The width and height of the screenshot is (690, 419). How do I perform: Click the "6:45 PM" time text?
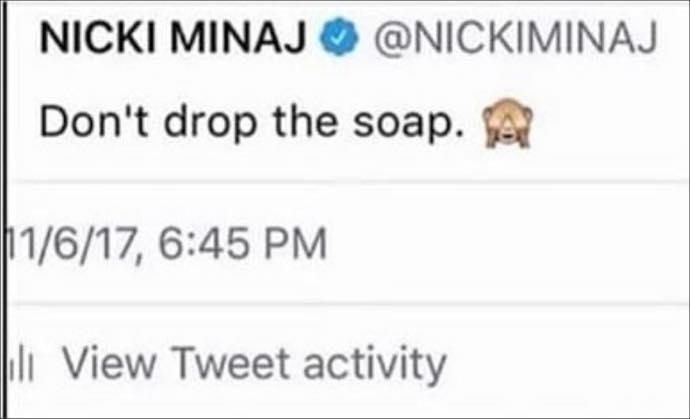click(242, 243)
